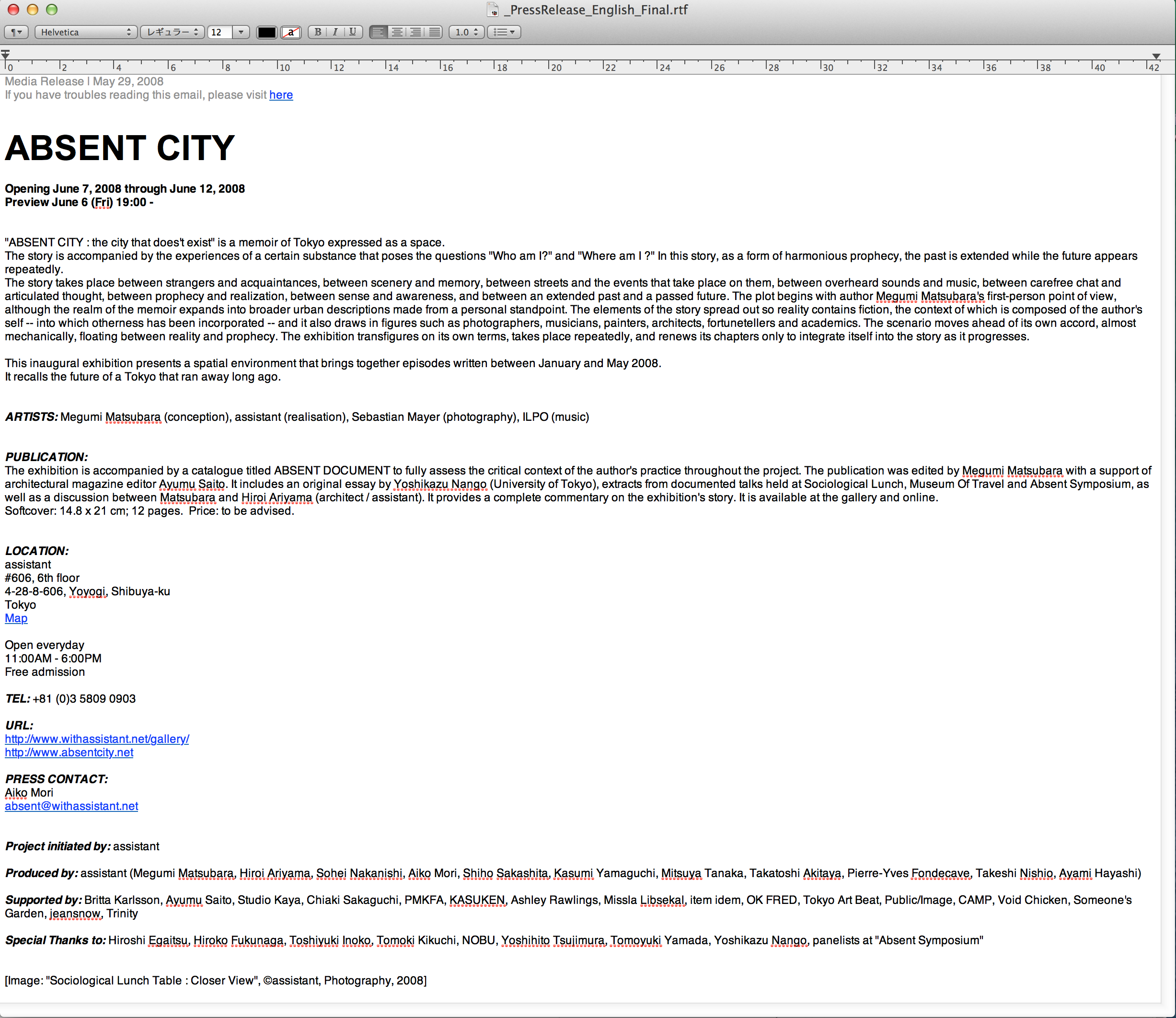Image resolution: width=1176 pixels, height=1018 pixels.
Task: Click 'This inaugural exhibition presents' sentence
Action: pos(333,363)
